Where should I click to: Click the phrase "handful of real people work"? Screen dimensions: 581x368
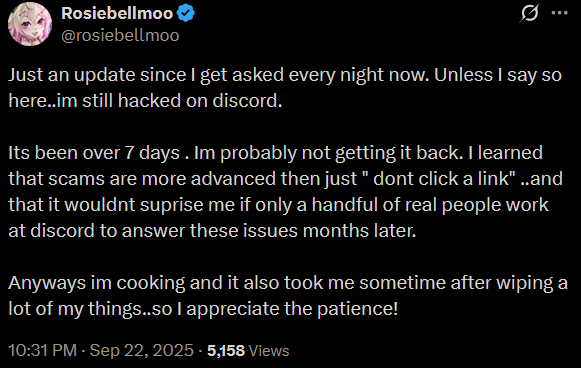pos(430,205)
